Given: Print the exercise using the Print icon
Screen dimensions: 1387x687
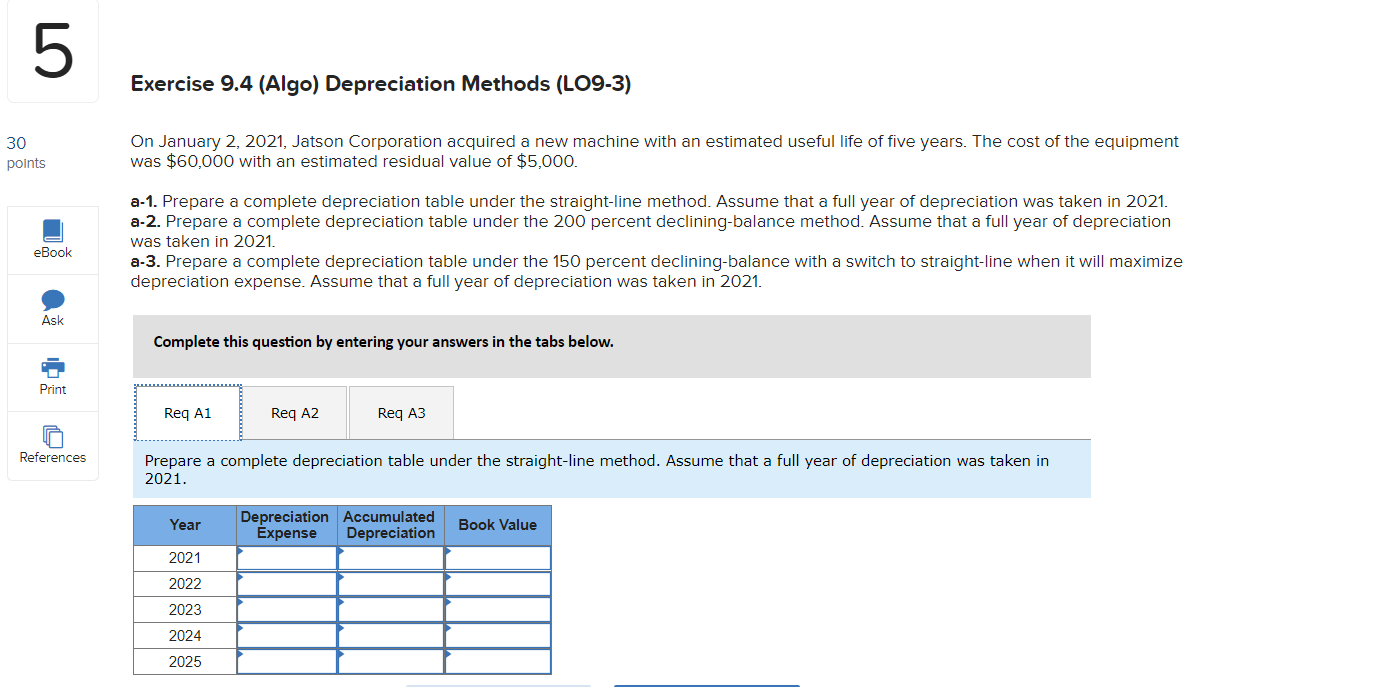Looking at the screenshot, I should click(x=52, y=377).
